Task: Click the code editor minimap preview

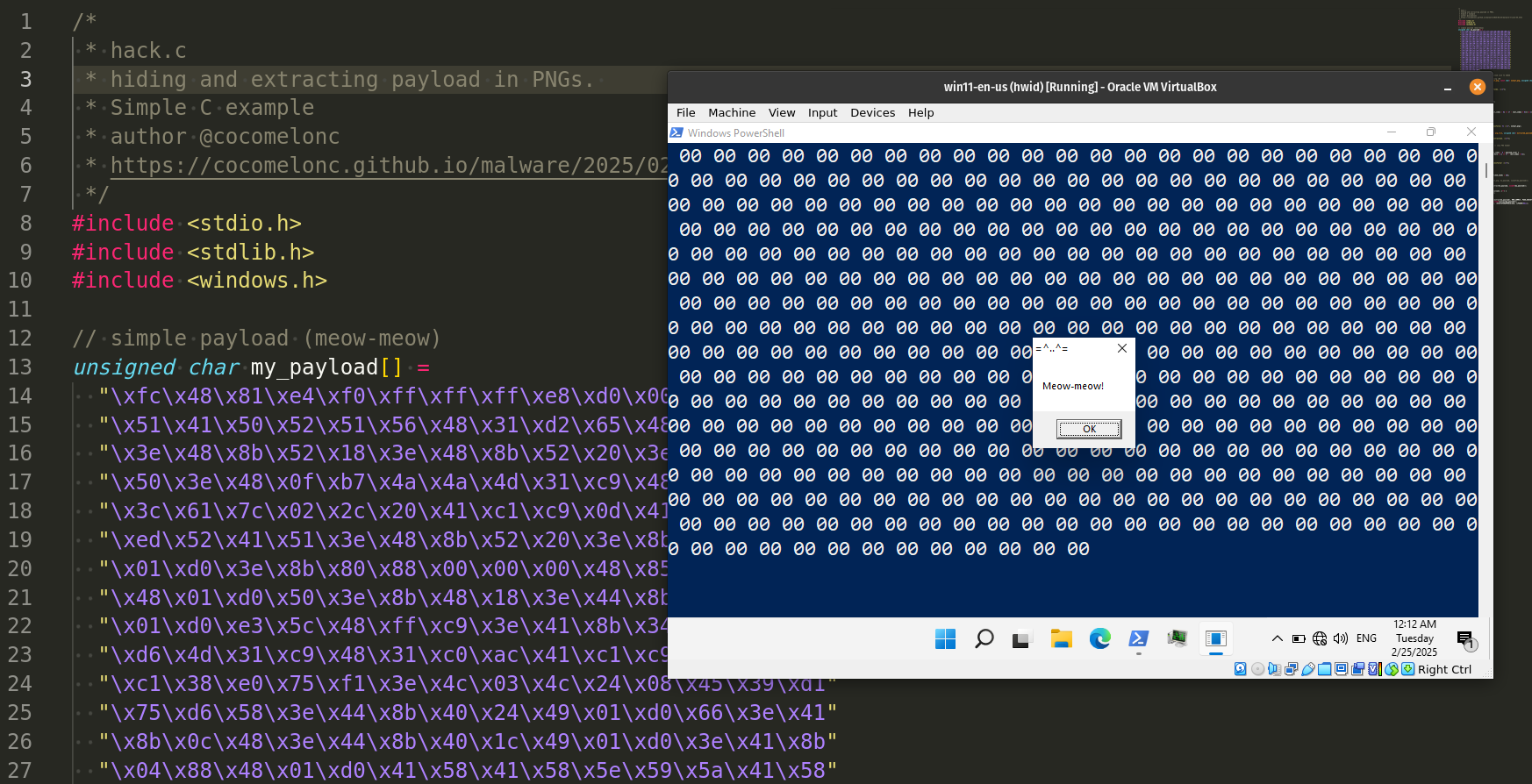Action: 1485,49
